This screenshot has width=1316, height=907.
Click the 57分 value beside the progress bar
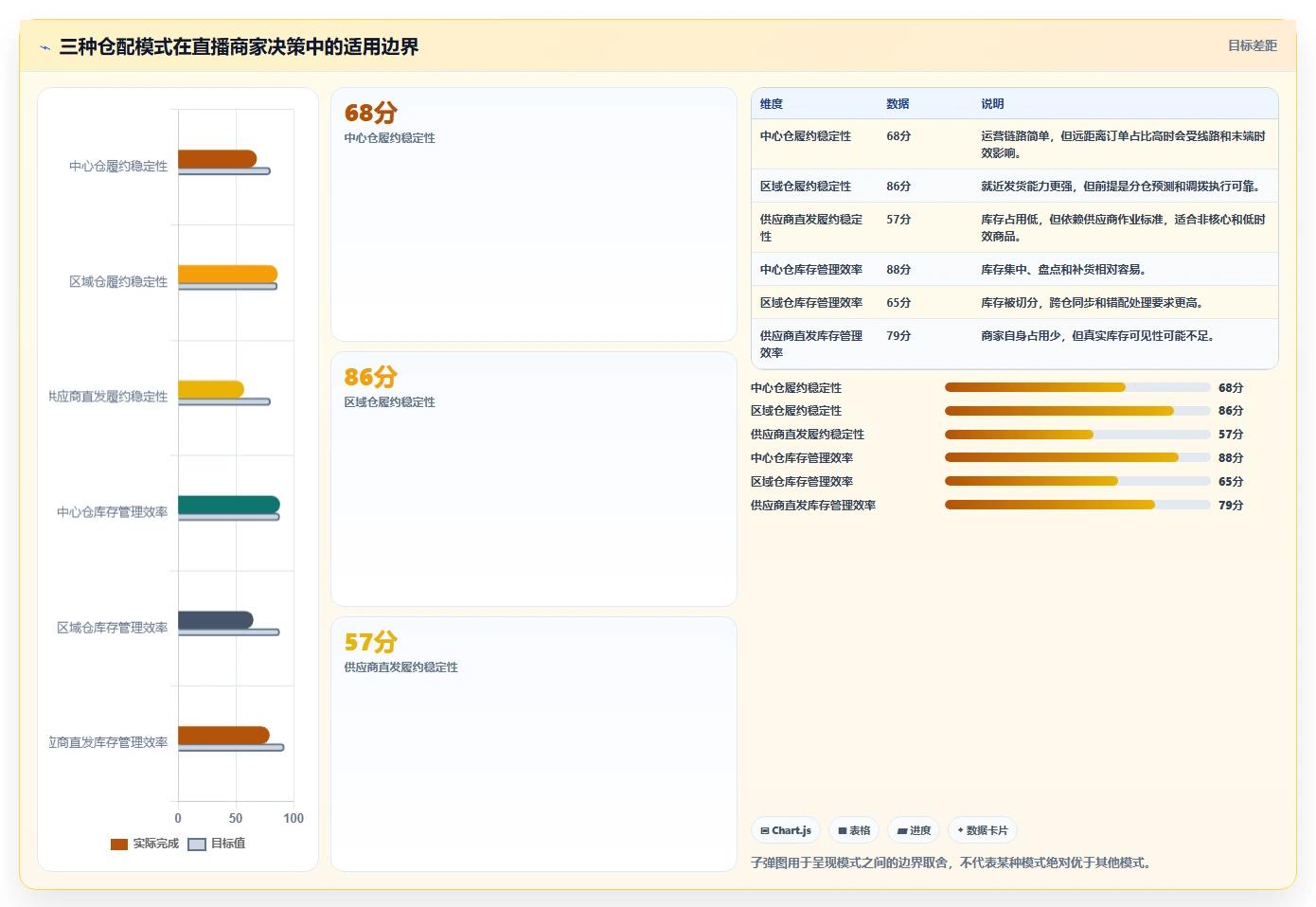pyautogui.click(x=1231, y=435)
